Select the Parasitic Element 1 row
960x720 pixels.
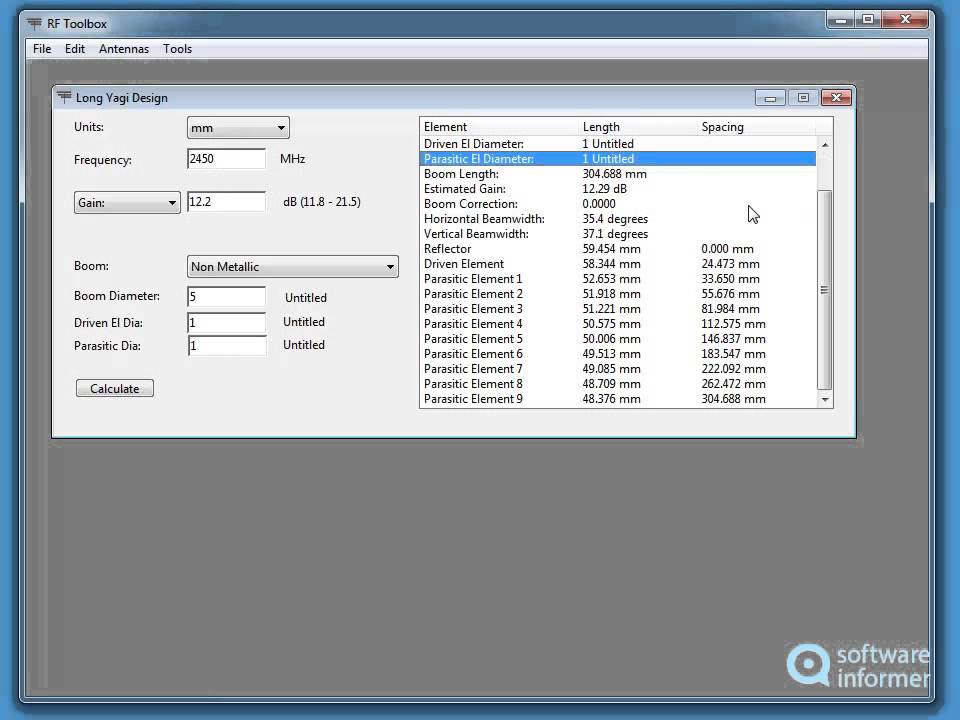[618, 279]
